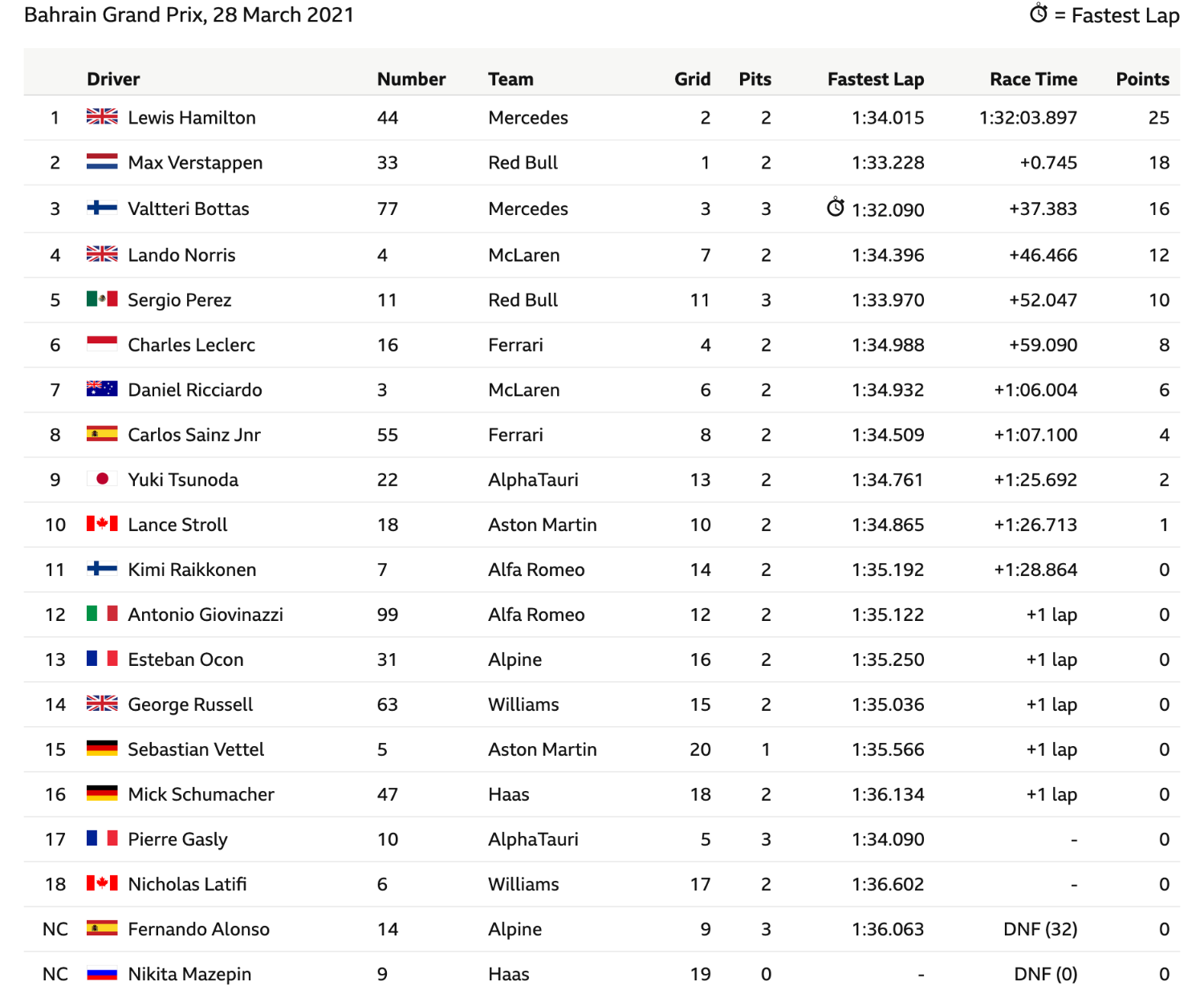The height and width of the screenshot is (990, 1204).
Task: Click the Mexican flag next to Sergio Perez
Action: click(x=102, y=299)
